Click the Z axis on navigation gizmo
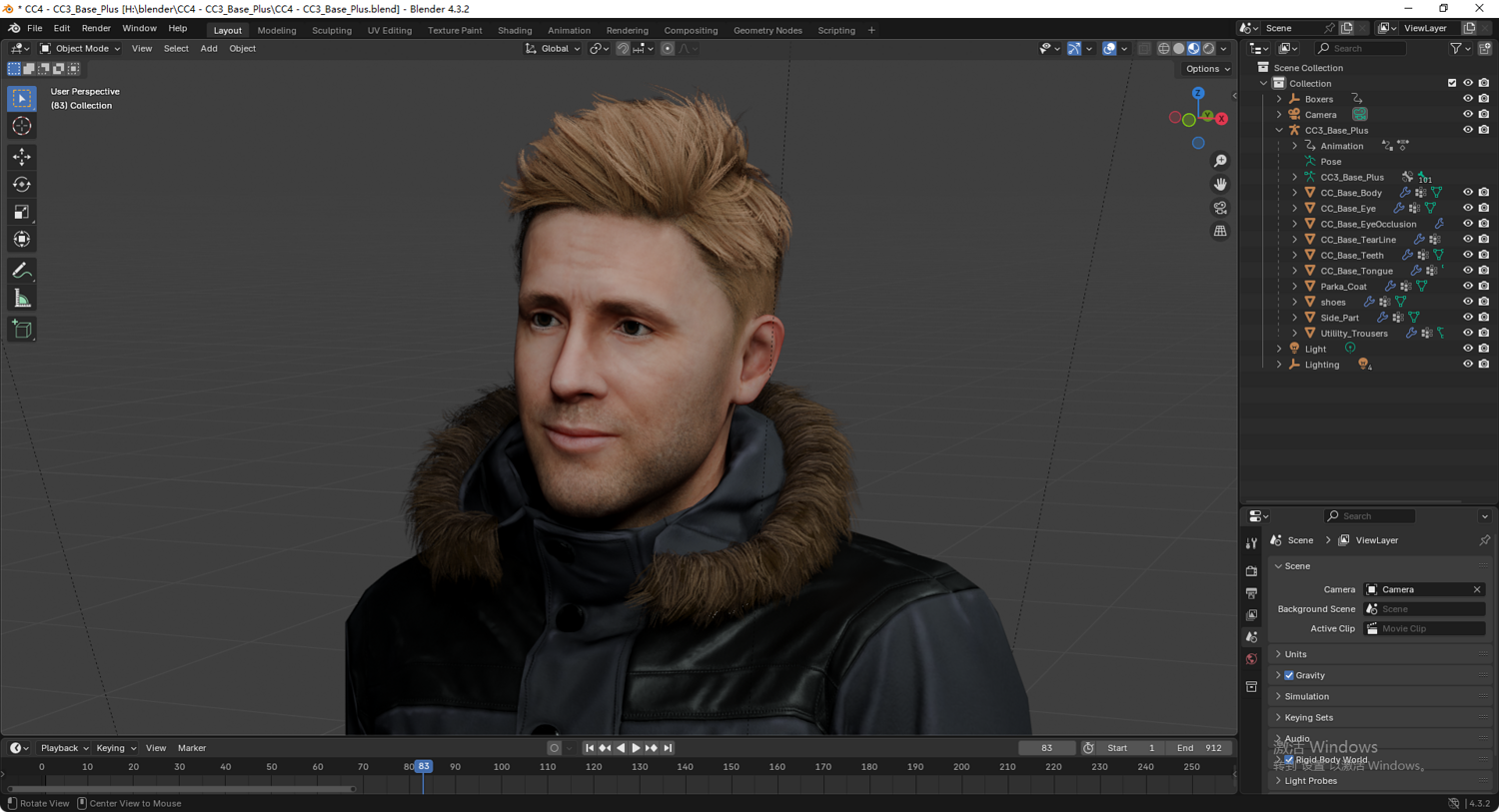This screenshot has width=1499, height=812. coord(1198,93)
